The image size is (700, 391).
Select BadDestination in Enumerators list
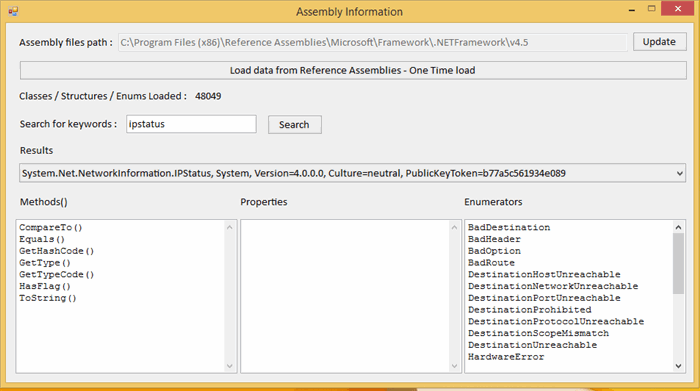509,228
